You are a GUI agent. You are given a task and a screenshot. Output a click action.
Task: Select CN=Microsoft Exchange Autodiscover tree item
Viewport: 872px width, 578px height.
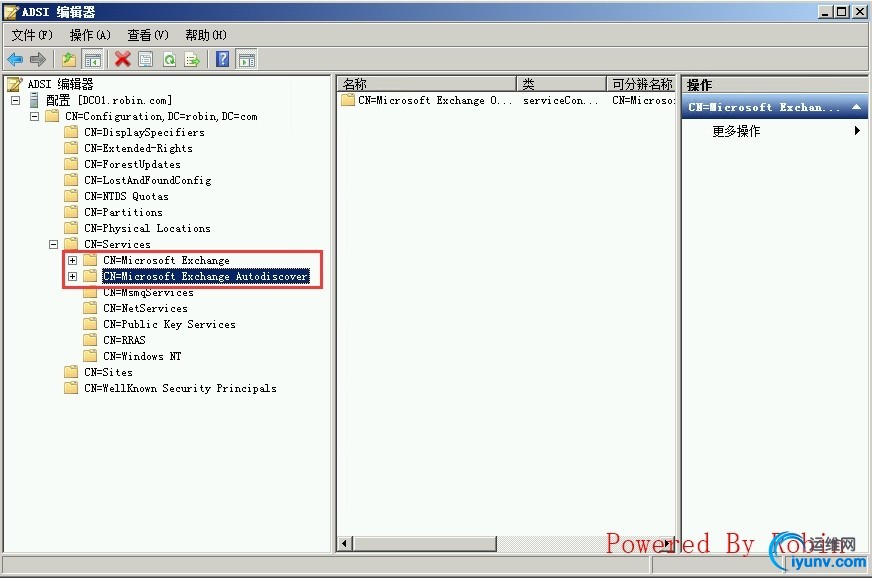point(205,276)
